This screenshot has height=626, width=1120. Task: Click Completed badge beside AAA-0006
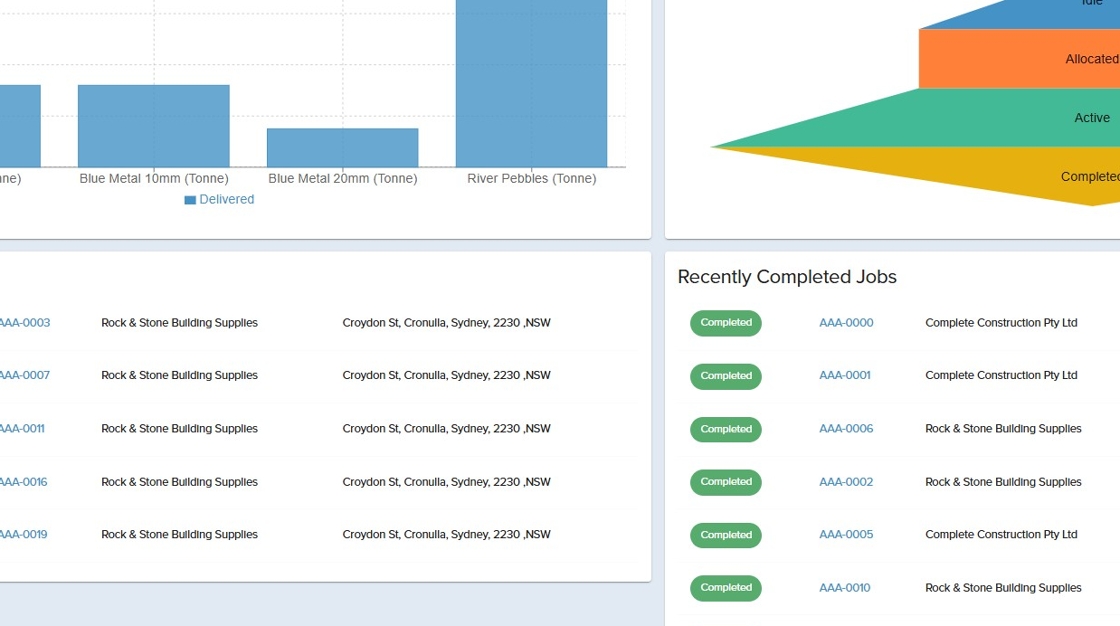coord(726,429)
